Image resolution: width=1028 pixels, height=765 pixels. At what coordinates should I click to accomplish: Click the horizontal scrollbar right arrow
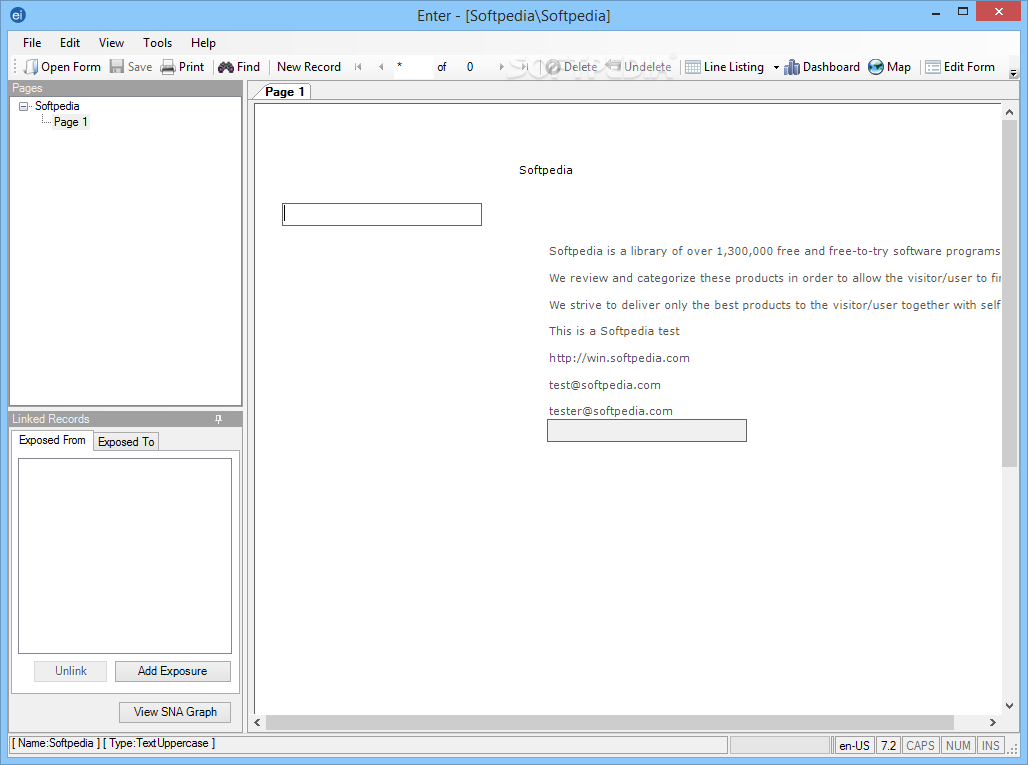[x=993, y=722]
